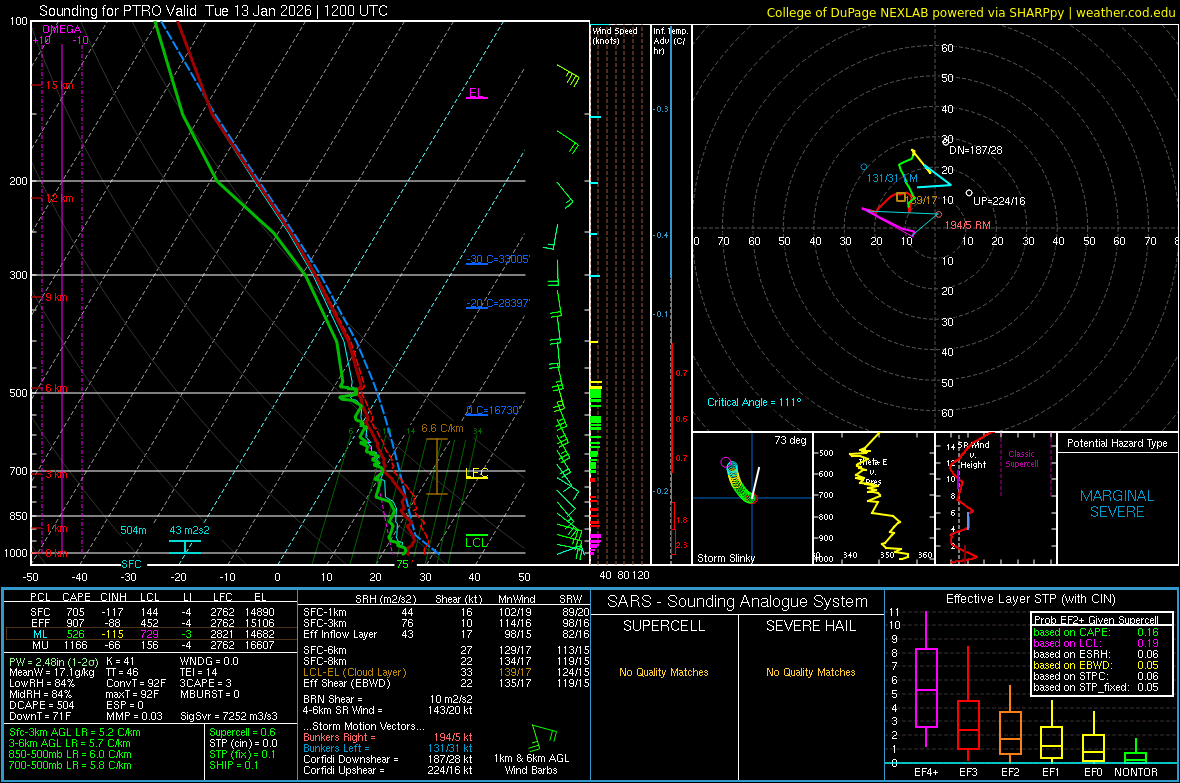Click the 'Eff Inflow Layer' row label
The width and height of the screenshot is (1180, 783).
point(340,634)
